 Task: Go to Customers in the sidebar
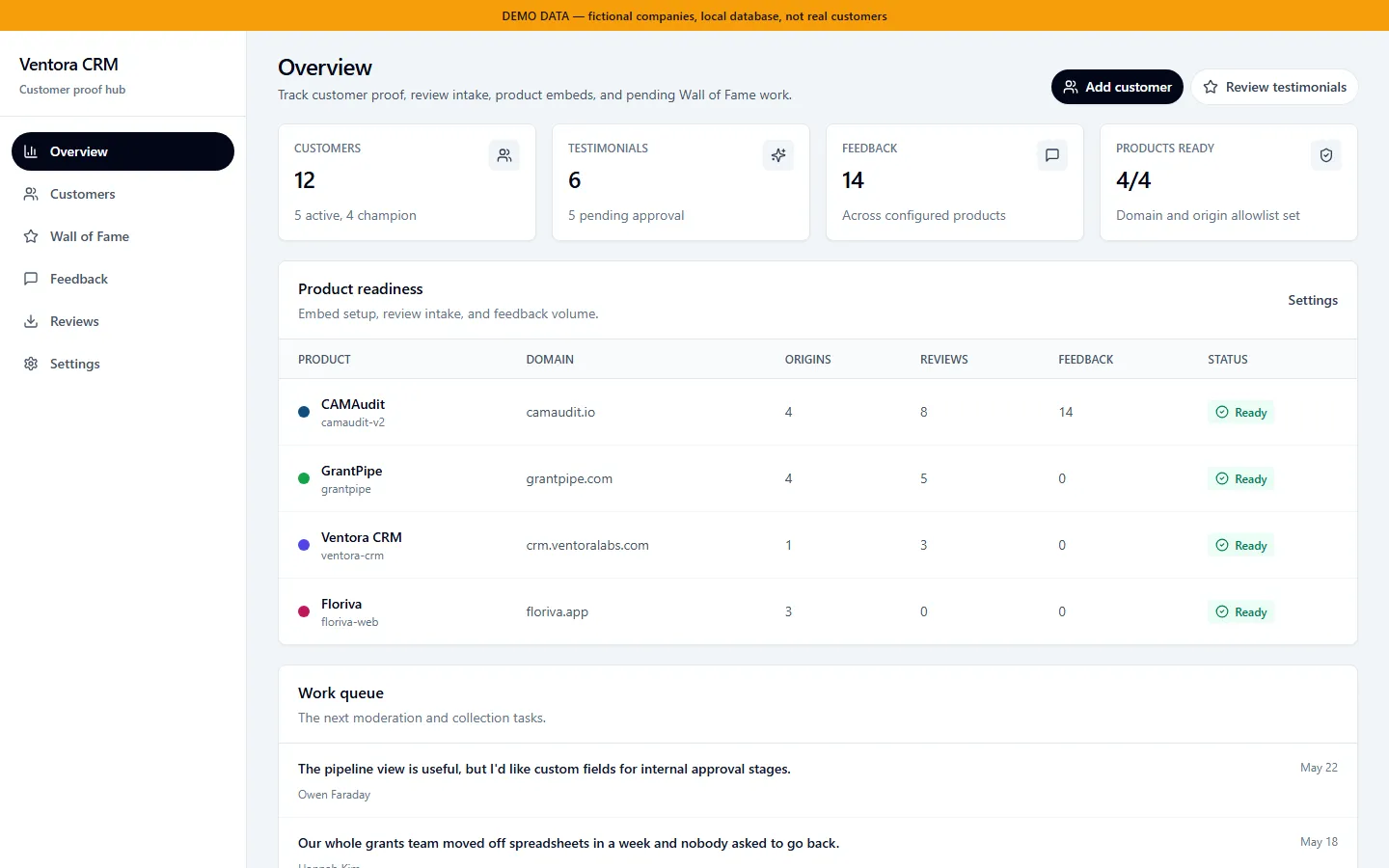pos(123,194)
